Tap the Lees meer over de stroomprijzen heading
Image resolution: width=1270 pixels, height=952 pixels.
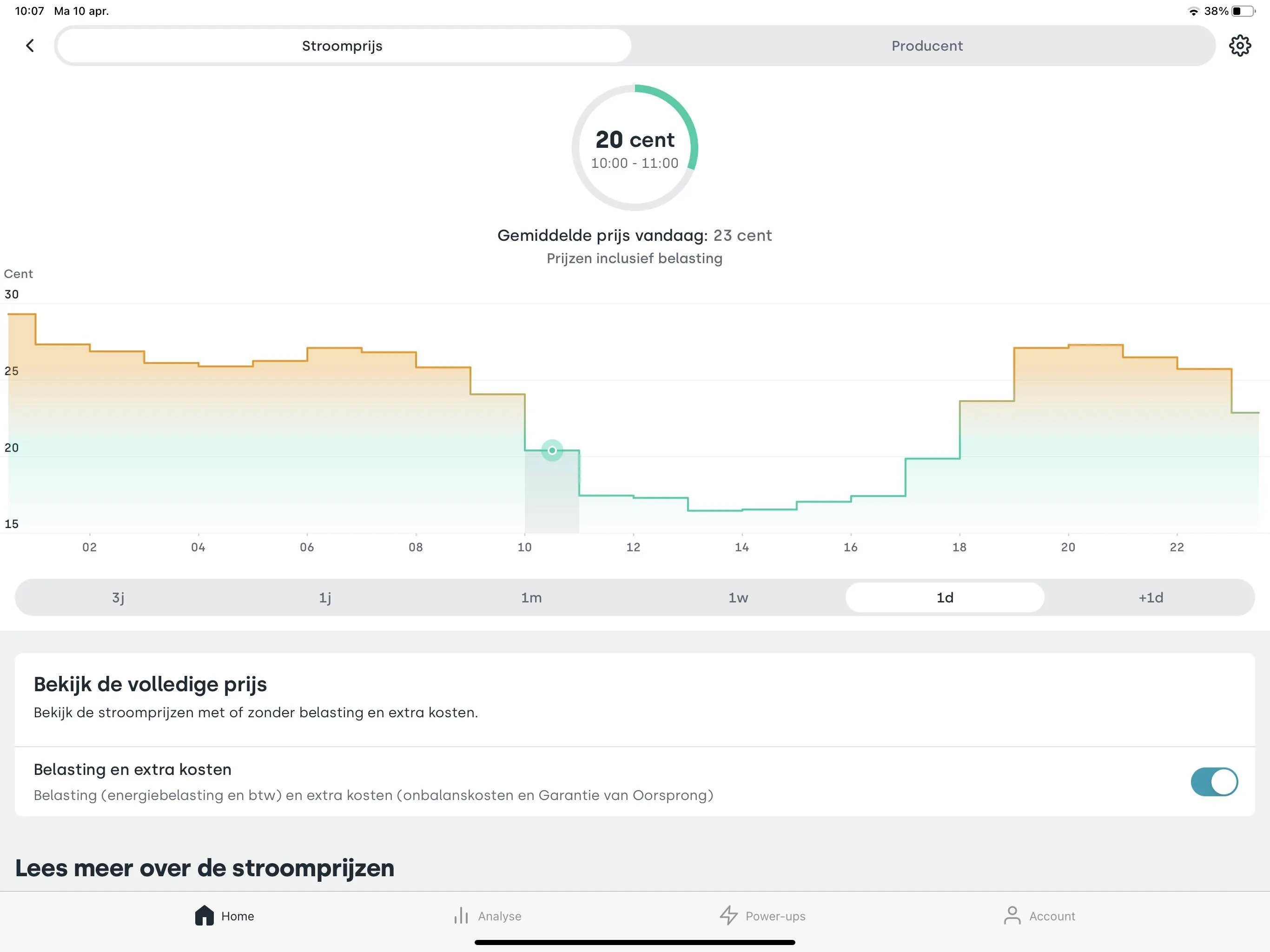[205, 867]
